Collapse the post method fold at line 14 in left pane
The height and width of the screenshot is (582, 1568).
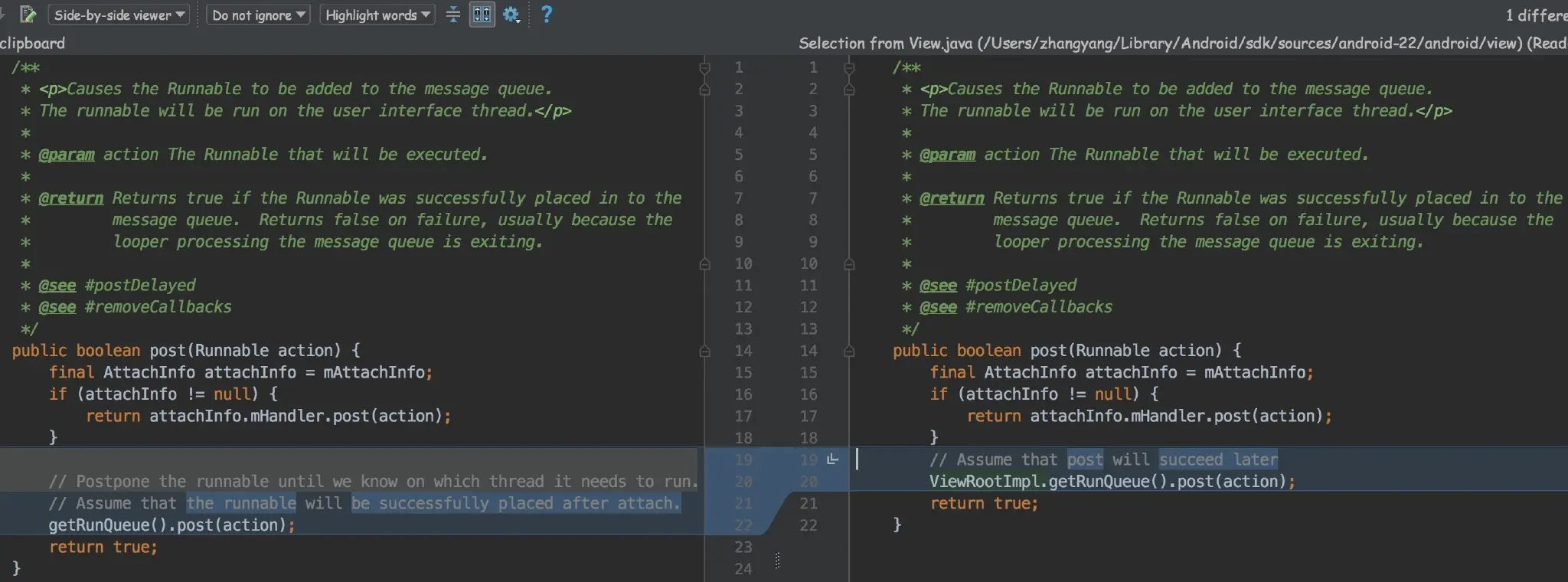(x=704, y=351)
